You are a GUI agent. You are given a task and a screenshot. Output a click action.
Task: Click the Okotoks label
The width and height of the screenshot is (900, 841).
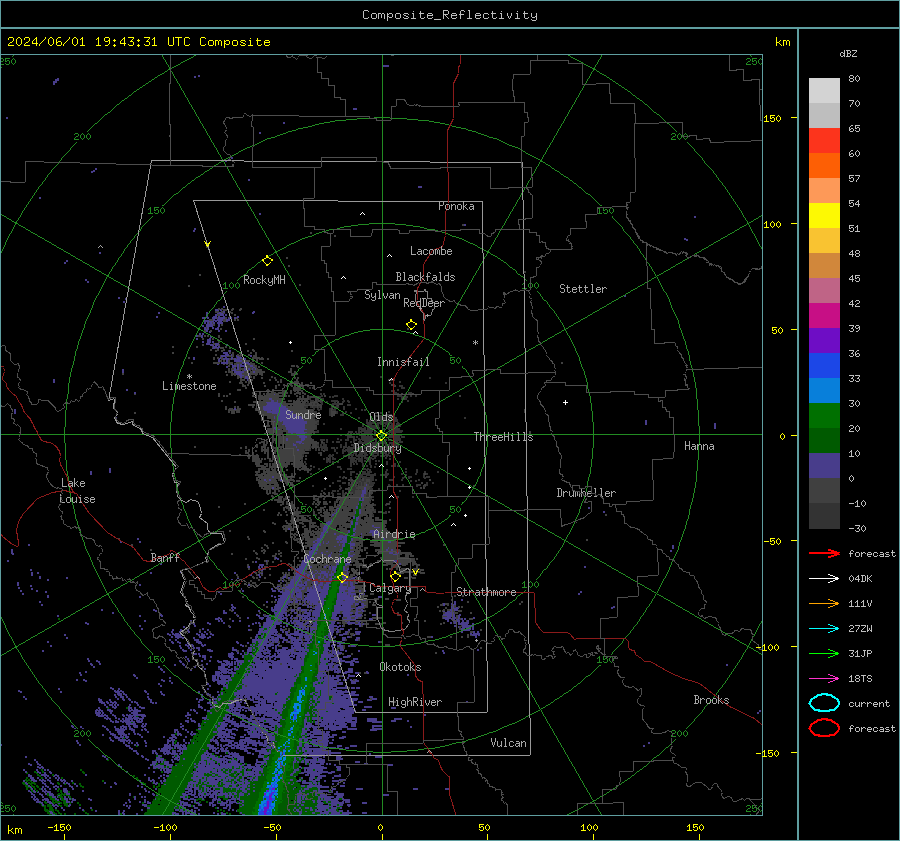coord(400,667)
